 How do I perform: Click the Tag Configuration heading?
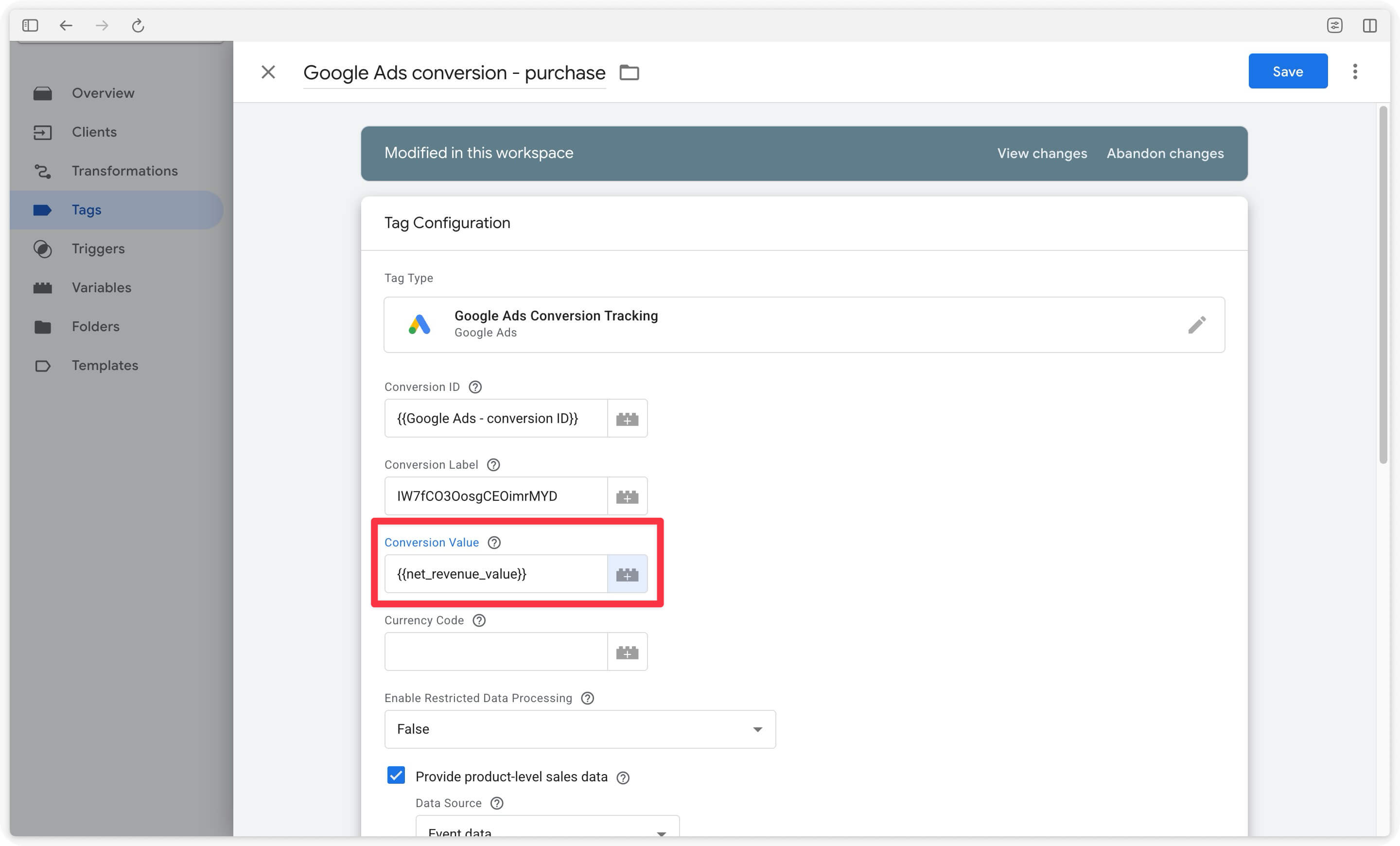coord(447,223)
